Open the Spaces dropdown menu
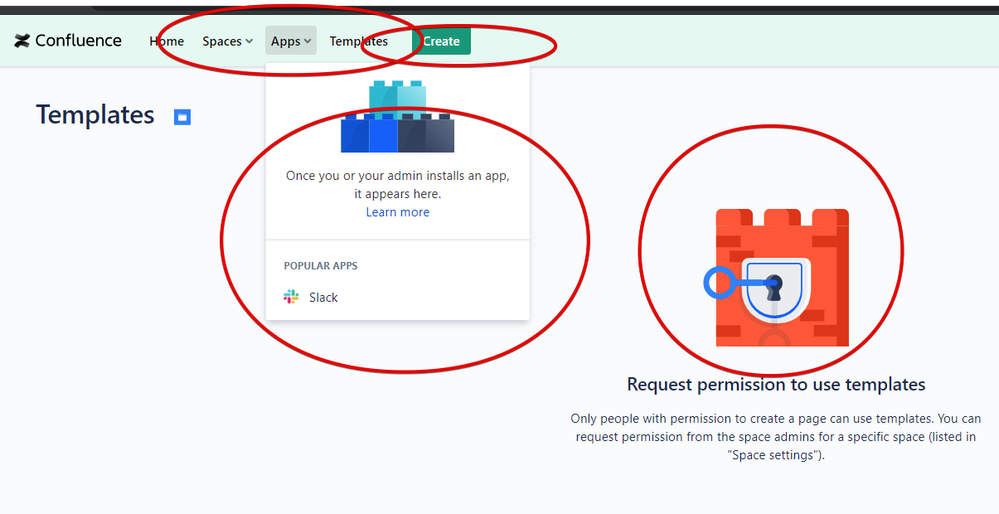This screenshot has width=999, height=514. pos(227,41)
